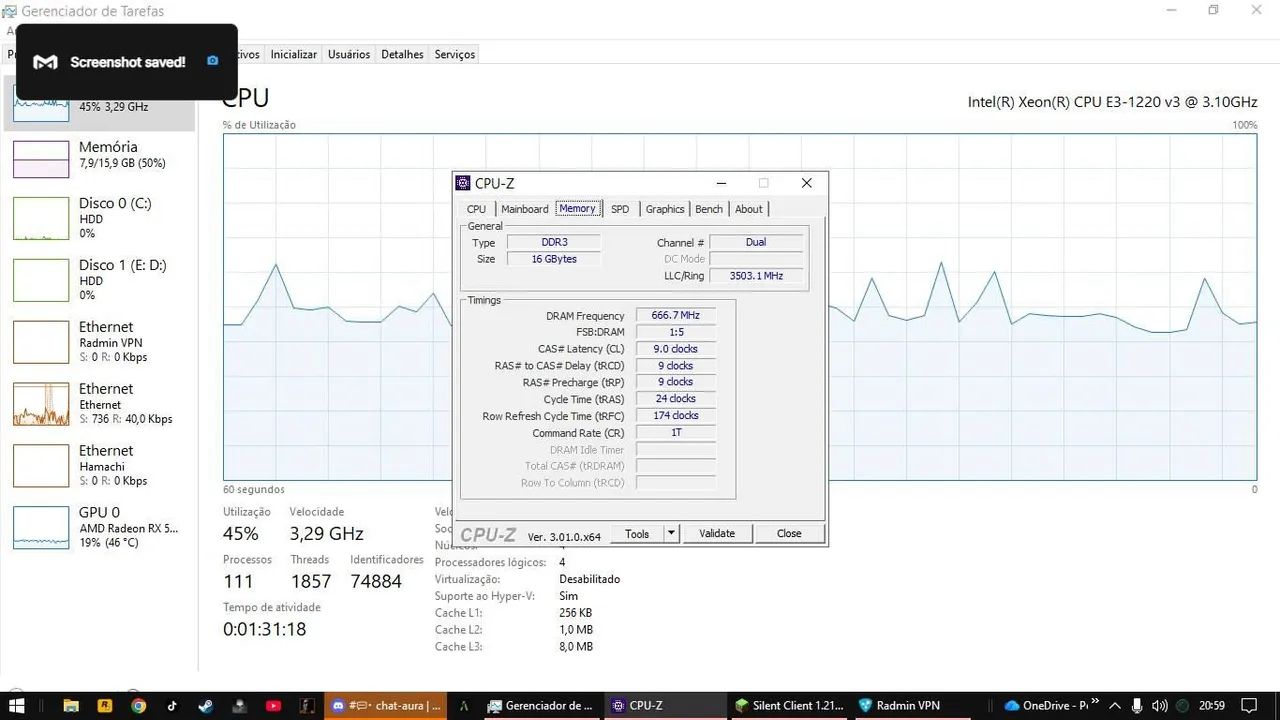Viewport: 1280px width, 720px height.
Task: Open Google Chrome from the taskbar
Action: [x=138, y=705]
